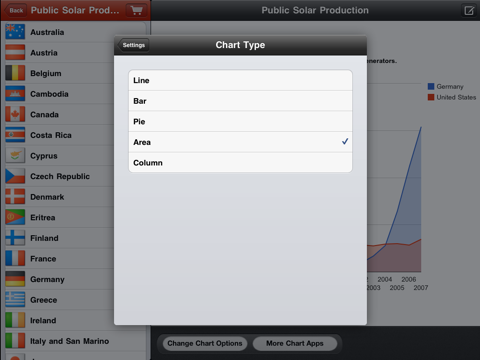Select the Cambodia flag icon
This screenshot has width=480, height=360.
tap(15, 94)
